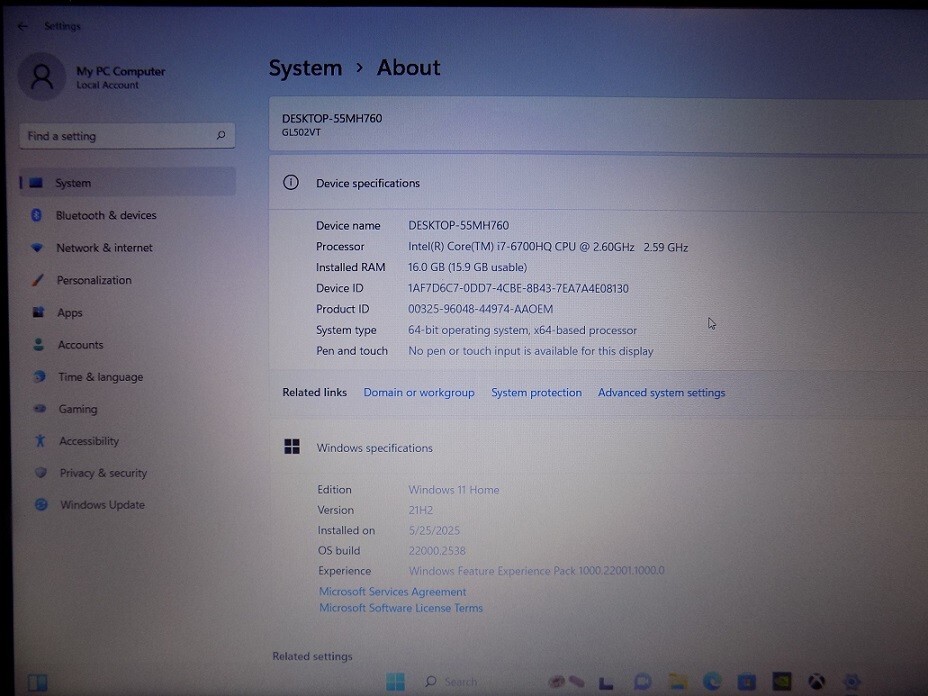The image size is (928, 696).
Task: Launch Microsoft Edge from the taskbar
Action: tap(712, 682)
